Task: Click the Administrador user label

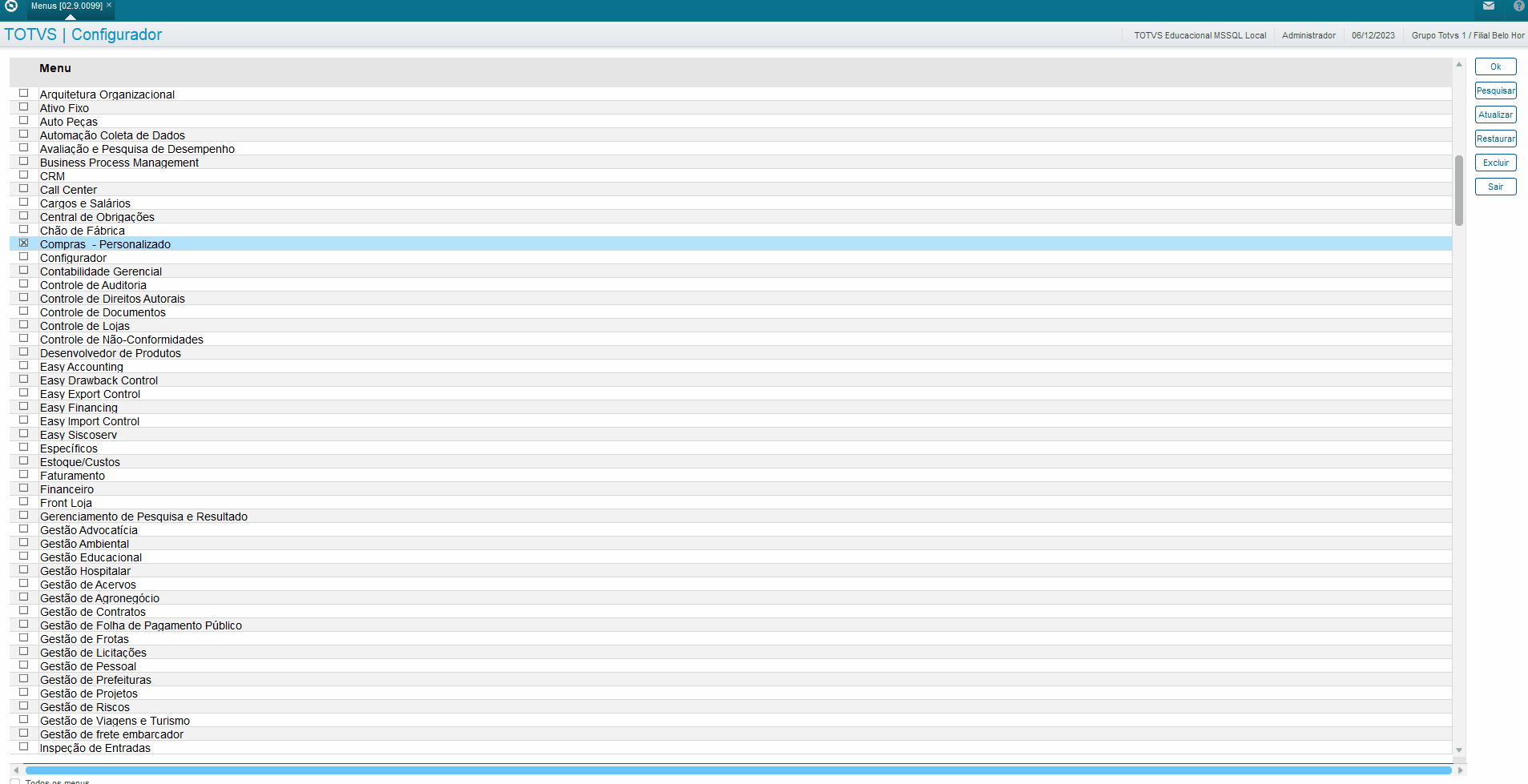Action: coord(1308,35)
